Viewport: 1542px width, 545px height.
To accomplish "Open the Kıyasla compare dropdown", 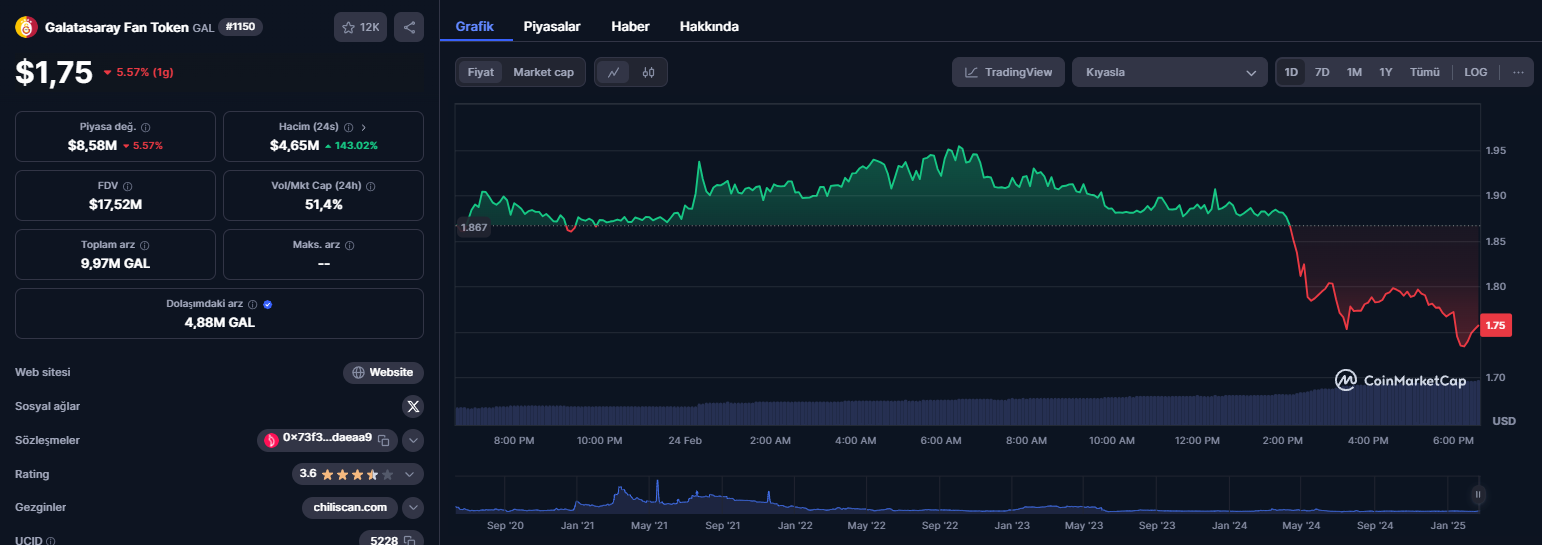I will pos(1169,72).
